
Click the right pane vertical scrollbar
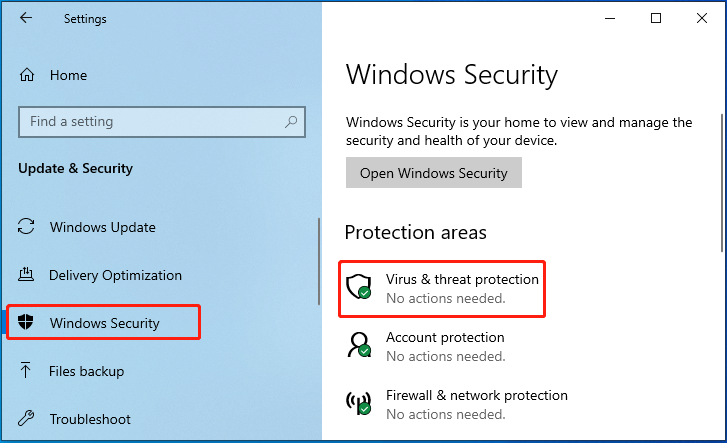click(721, 183)
